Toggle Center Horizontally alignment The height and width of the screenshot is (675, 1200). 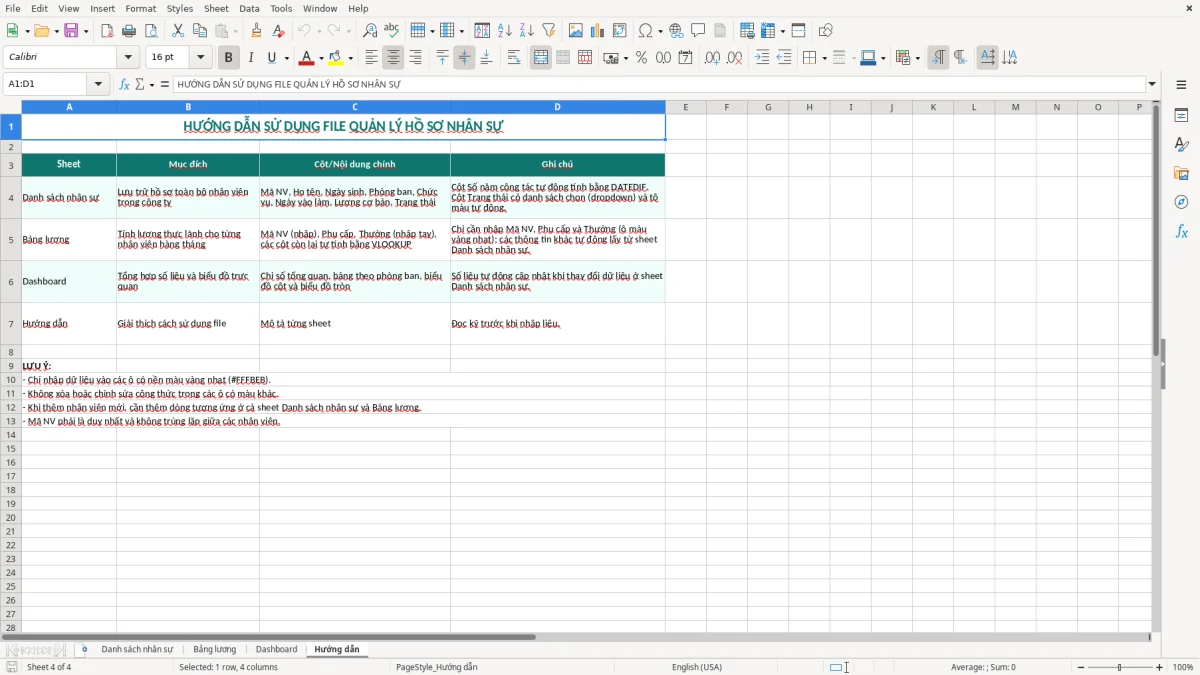click(x=393, y=58)
